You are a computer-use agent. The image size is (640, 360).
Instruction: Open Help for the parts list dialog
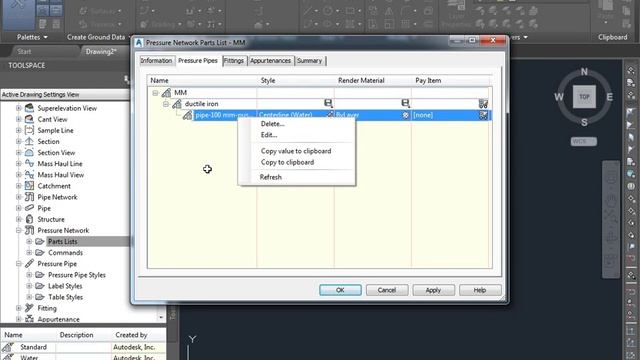[x=480, y=290]
